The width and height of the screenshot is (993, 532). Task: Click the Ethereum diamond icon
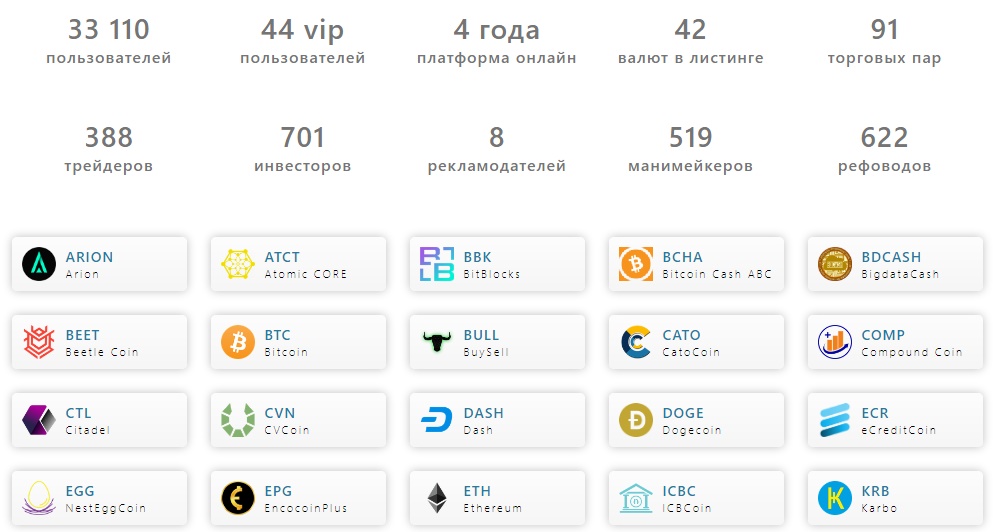[x=436, y=498]
